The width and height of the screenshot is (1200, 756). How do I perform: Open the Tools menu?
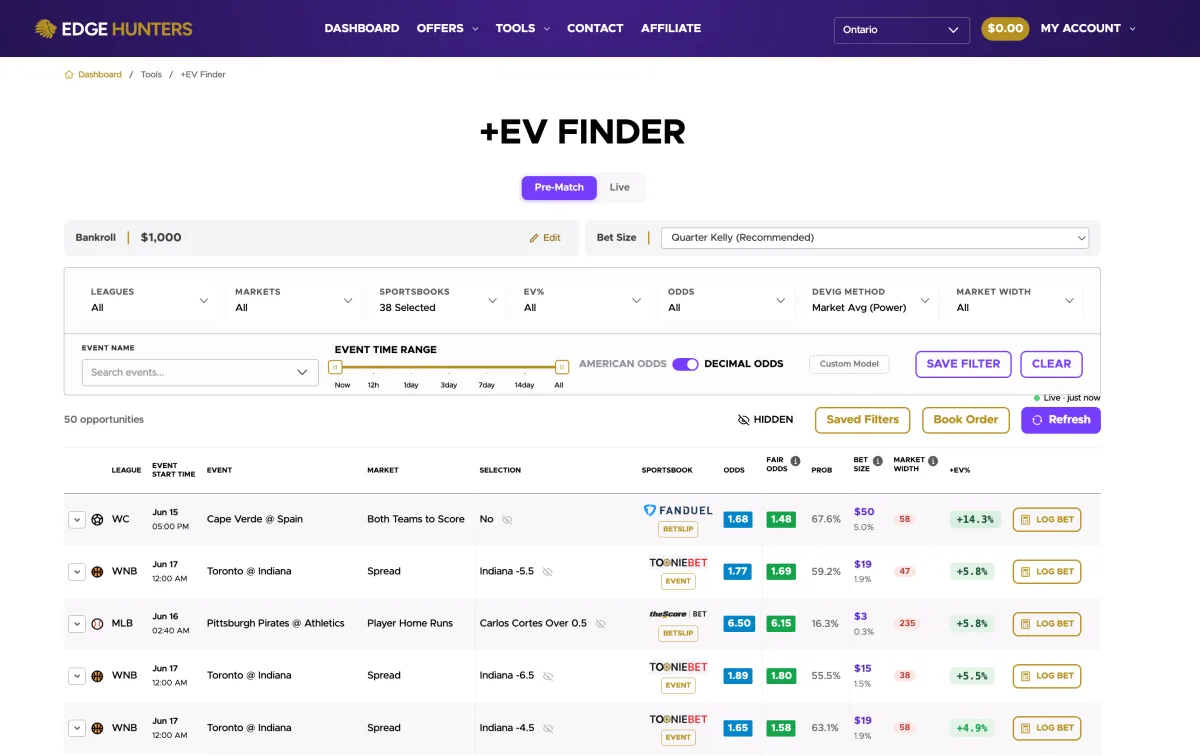click(522, 28)
